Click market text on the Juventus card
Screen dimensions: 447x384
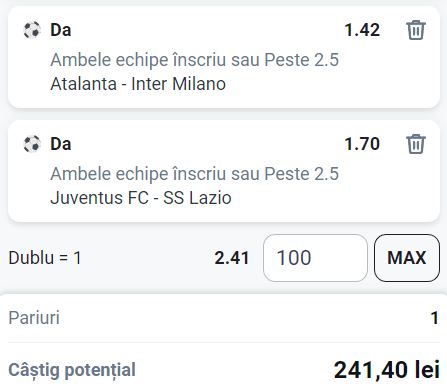pyautogui.click(x=194, y=174)
